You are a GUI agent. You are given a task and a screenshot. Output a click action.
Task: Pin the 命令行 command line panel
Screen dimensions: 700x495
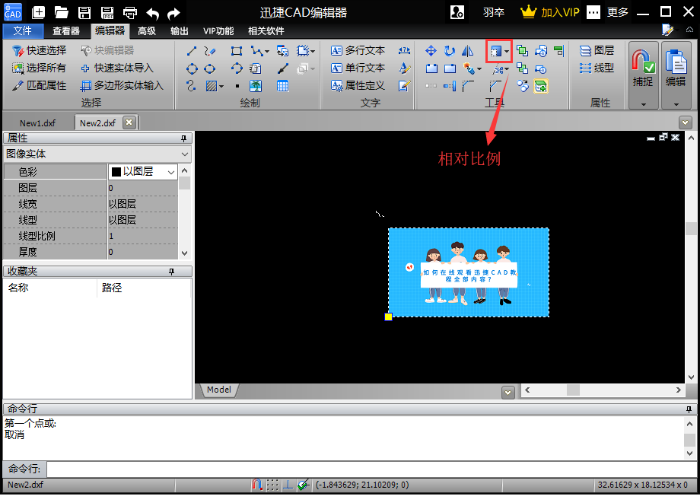coord(689,409)
